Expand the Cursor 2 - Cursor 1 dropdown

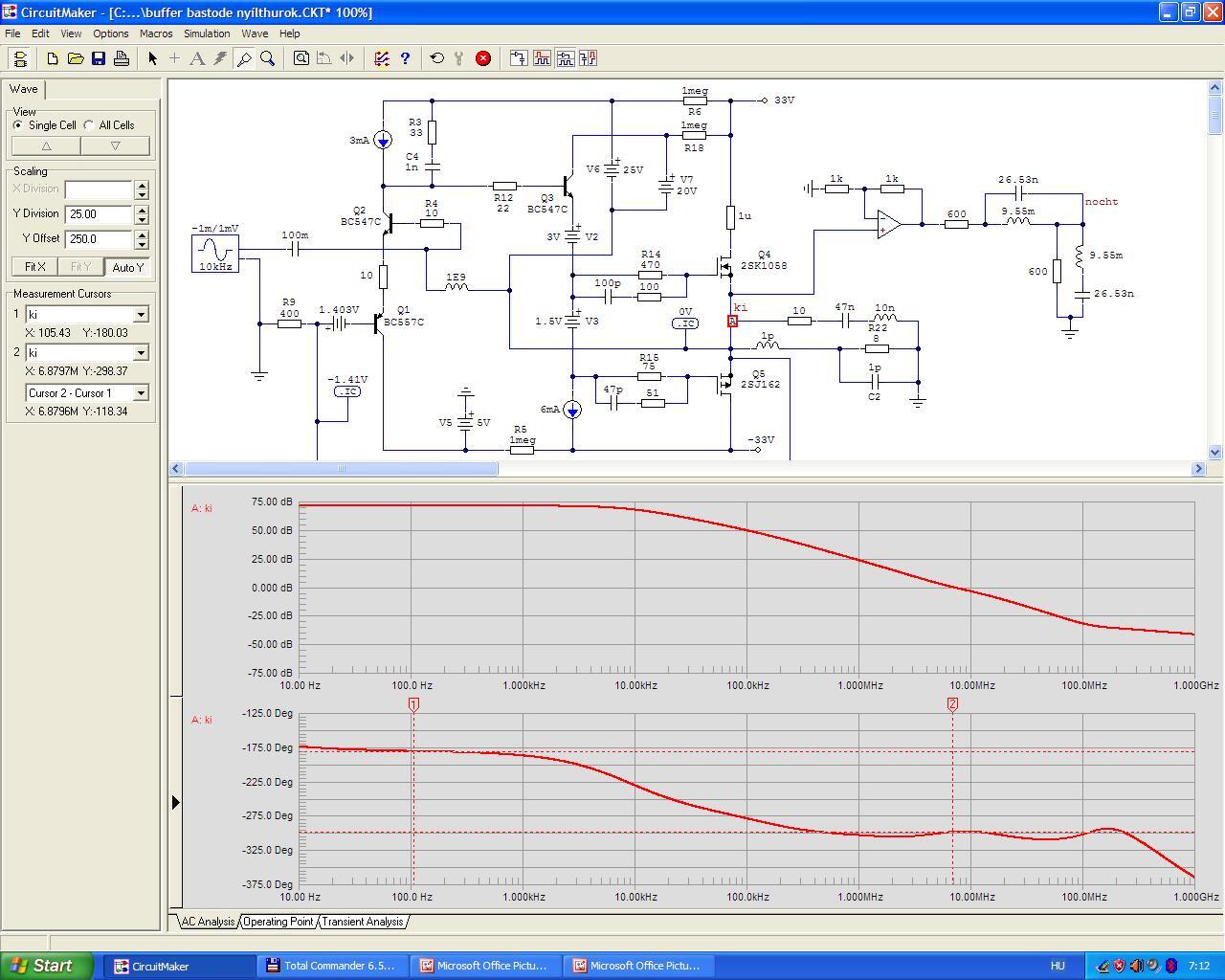pyautogui.click(x=141, y=393)
